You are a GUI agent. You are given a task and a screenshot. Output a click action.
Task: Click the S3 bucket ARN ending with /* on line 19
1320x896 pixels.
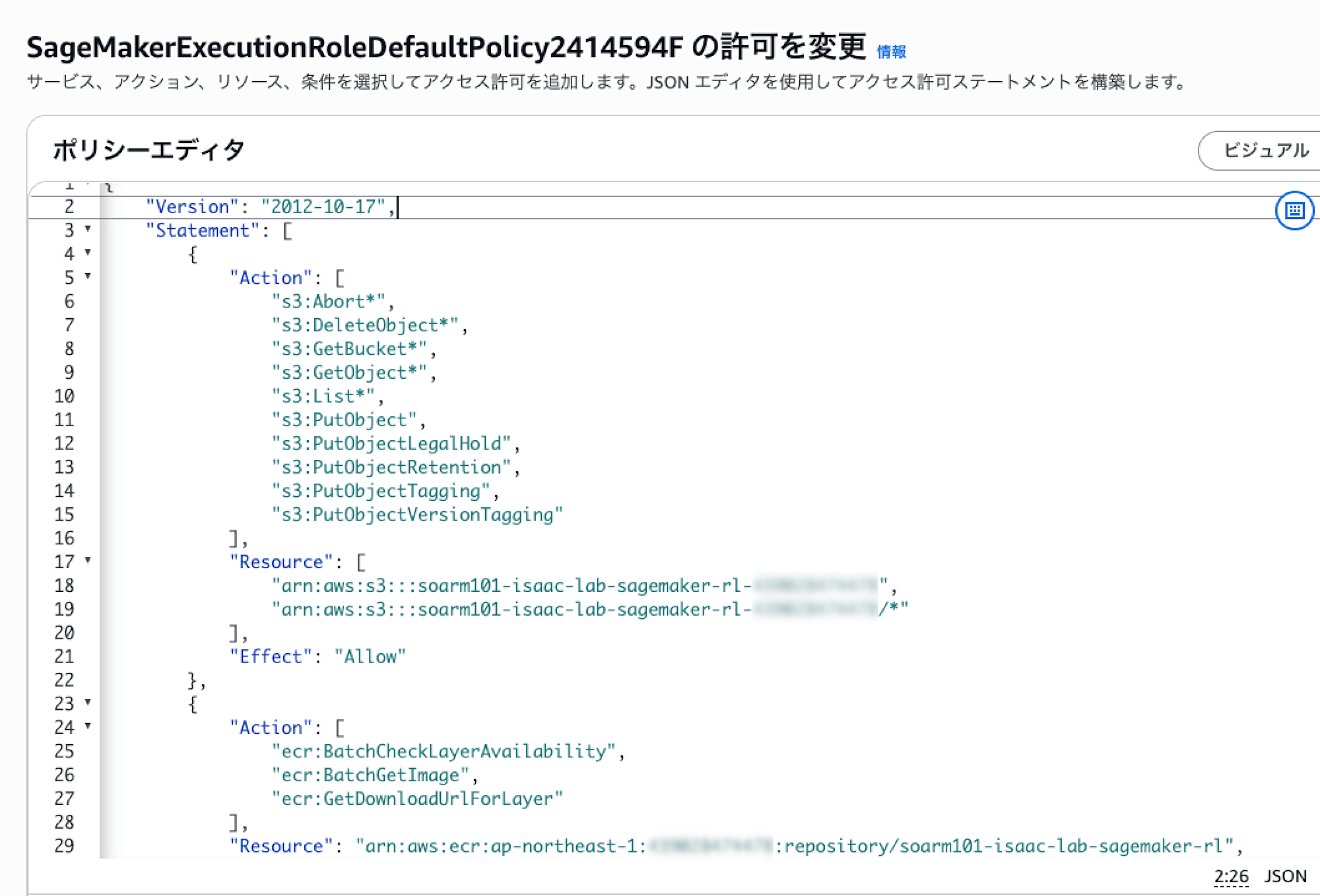590,610
